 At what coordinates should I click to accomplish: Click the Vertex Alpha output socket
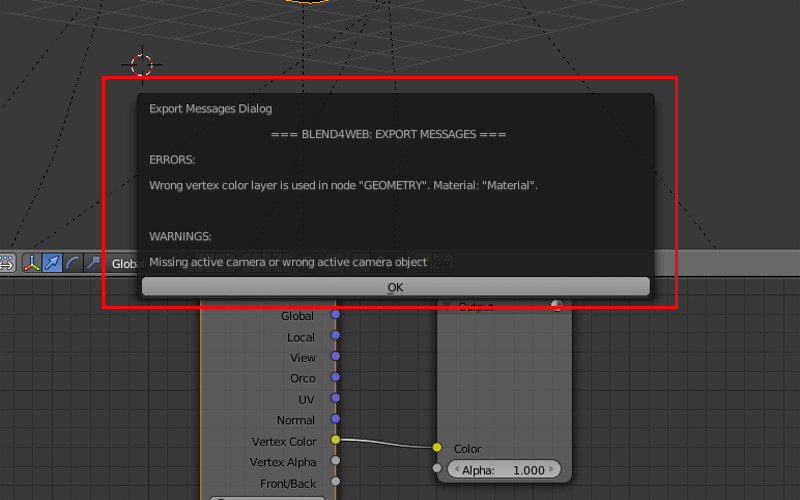[335, 461]
